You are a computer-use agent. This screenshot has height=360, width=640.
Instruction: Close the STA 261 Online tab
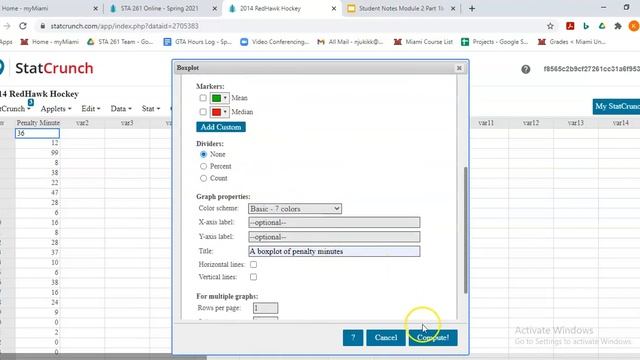[x=215, y=8]
